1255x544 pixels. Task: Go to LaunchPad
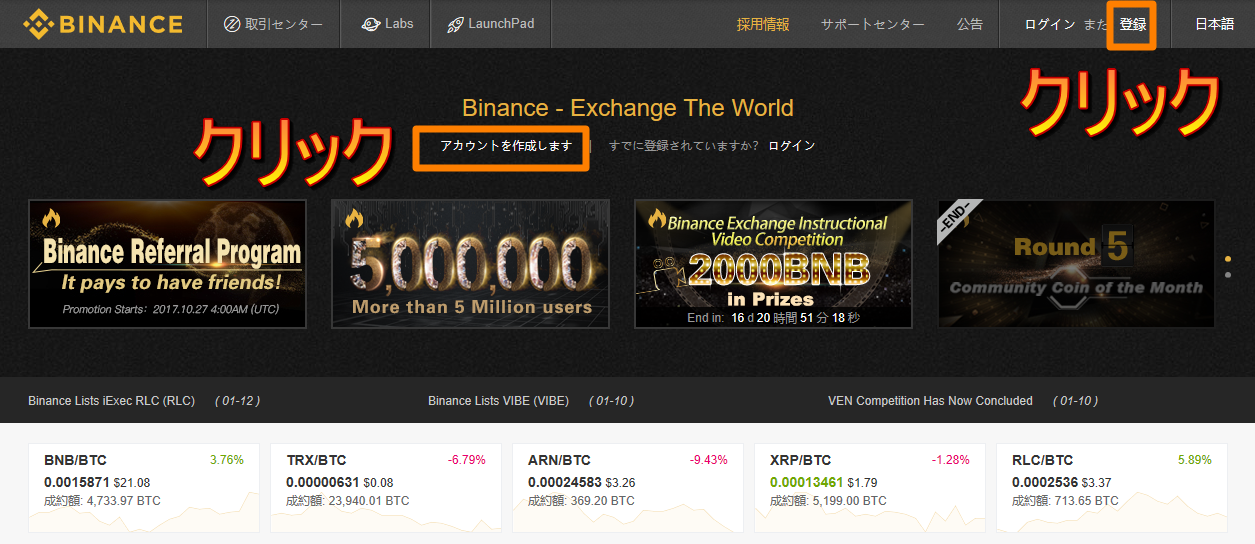pos(491,24)
